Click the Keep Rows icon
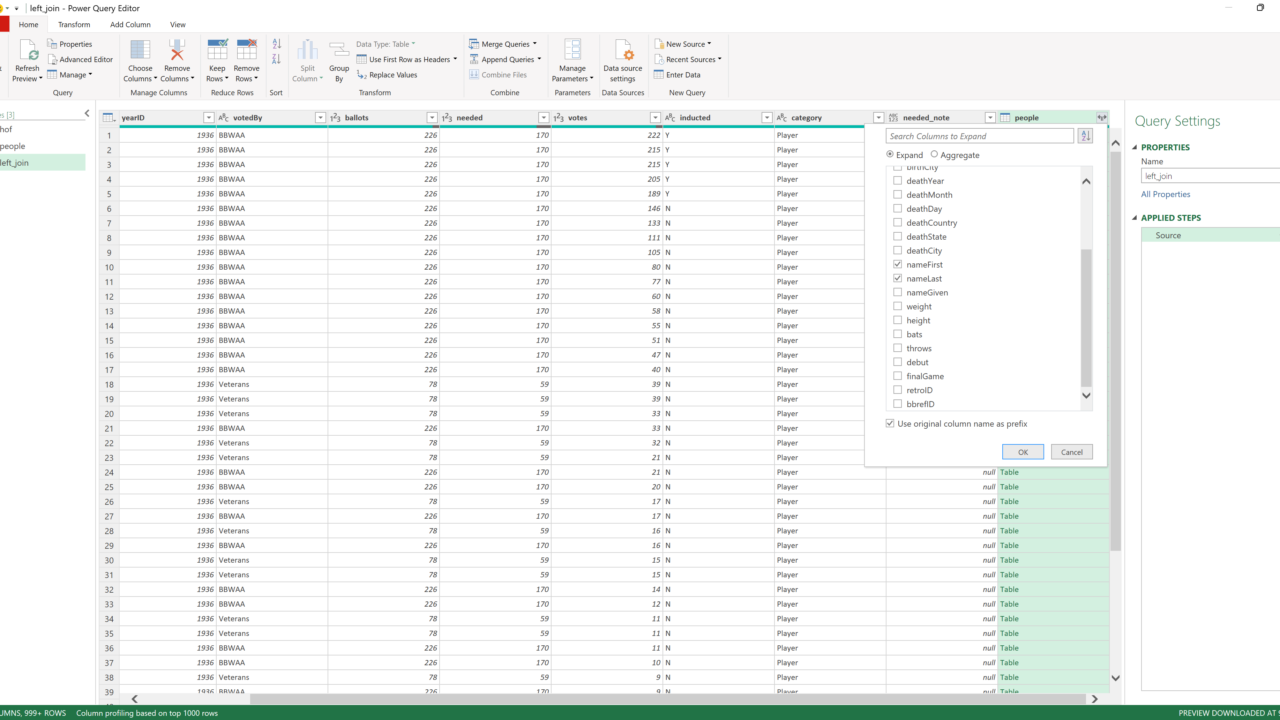1280x720 pixels. coord(217,50)
